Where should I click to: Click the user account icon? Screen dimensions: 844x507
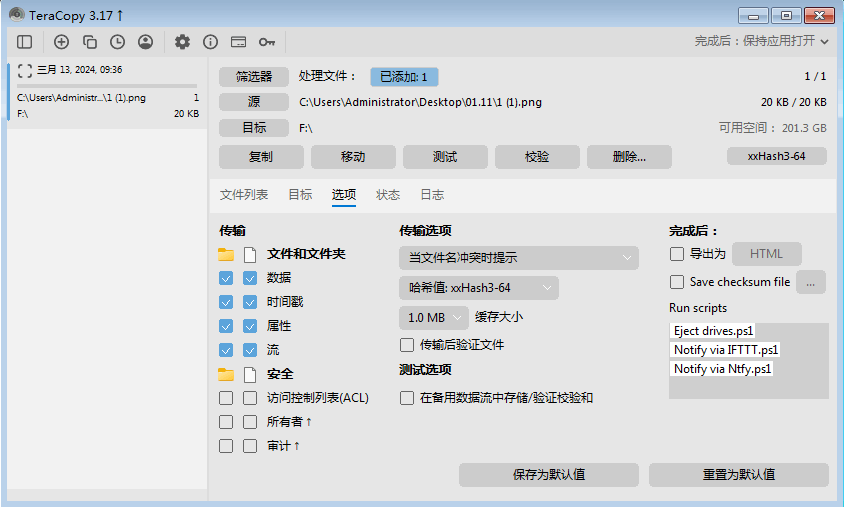coord(145,42)
